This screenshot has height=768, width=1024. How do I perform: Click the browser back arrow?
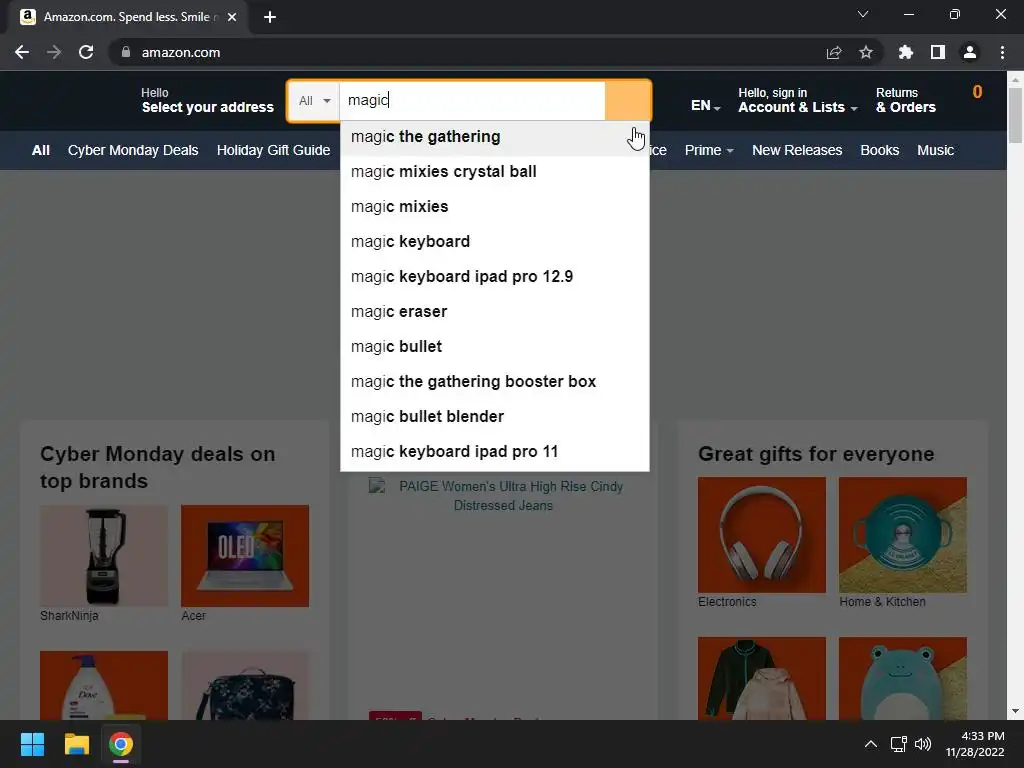(x=22, y=52)
